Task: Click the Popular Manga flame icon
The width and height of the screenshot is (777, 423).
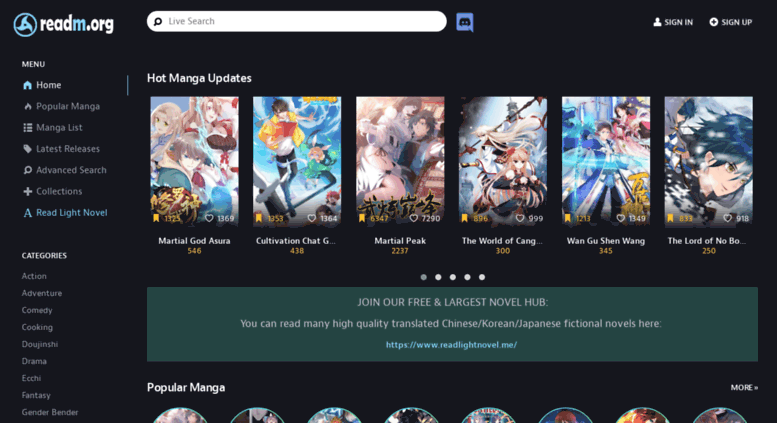Action: [x=28, y=106]
